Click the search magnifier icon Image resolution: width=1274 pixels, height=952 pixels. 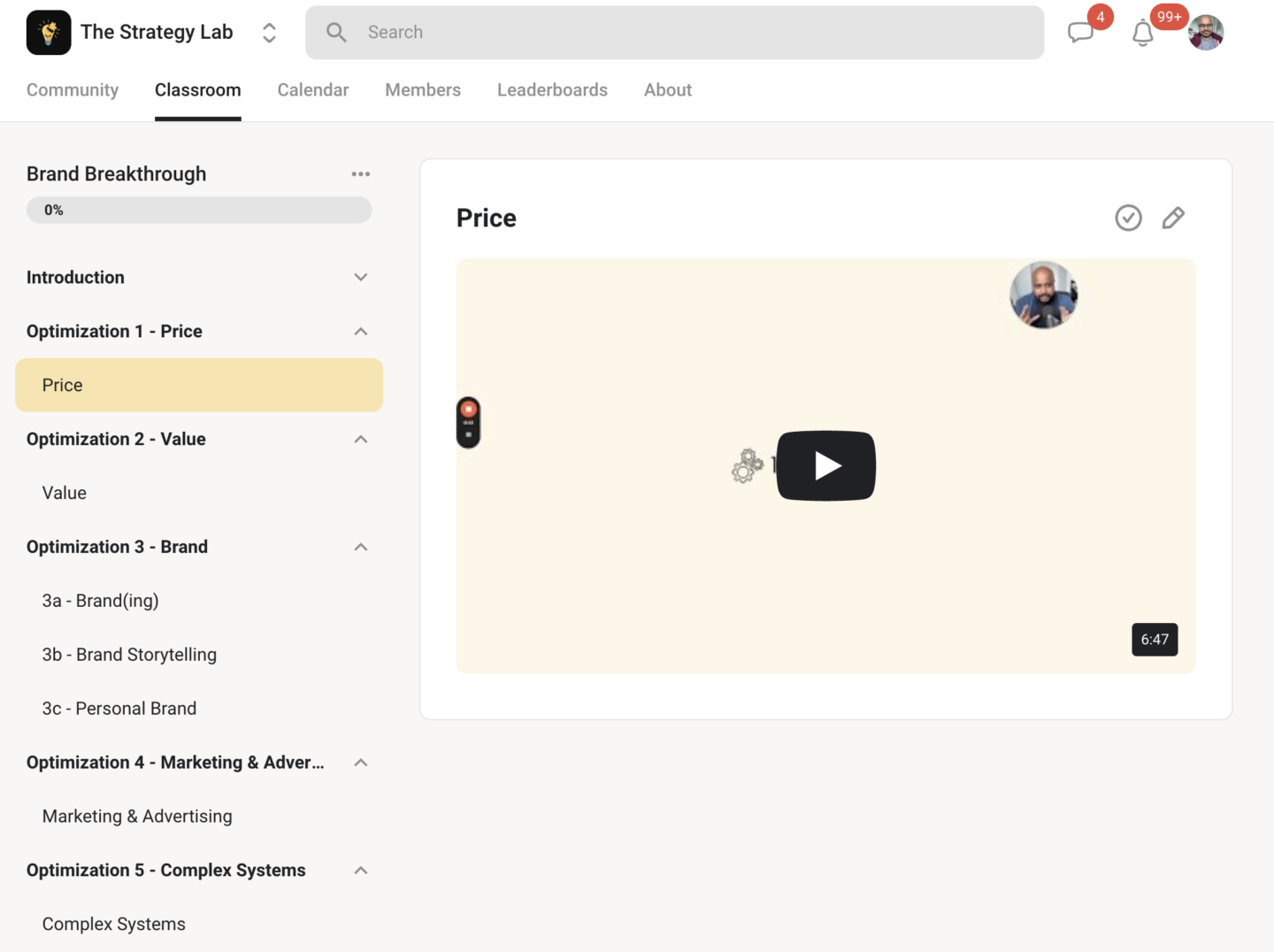point(336,33)
